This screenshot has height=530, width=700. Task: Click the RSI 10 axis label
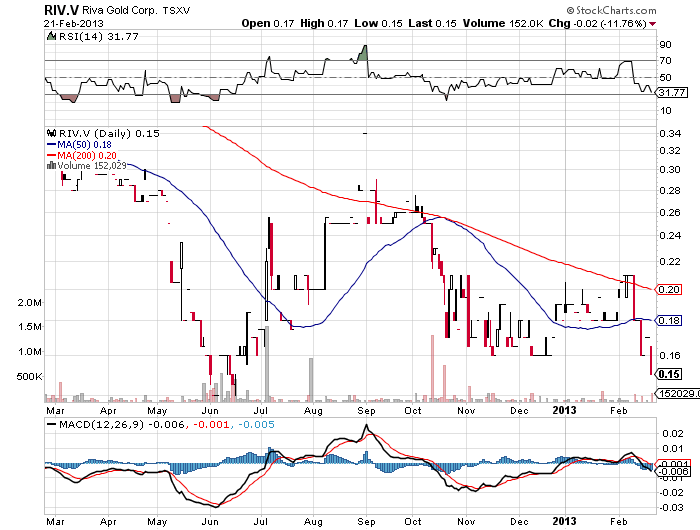[x=665, y=110]
